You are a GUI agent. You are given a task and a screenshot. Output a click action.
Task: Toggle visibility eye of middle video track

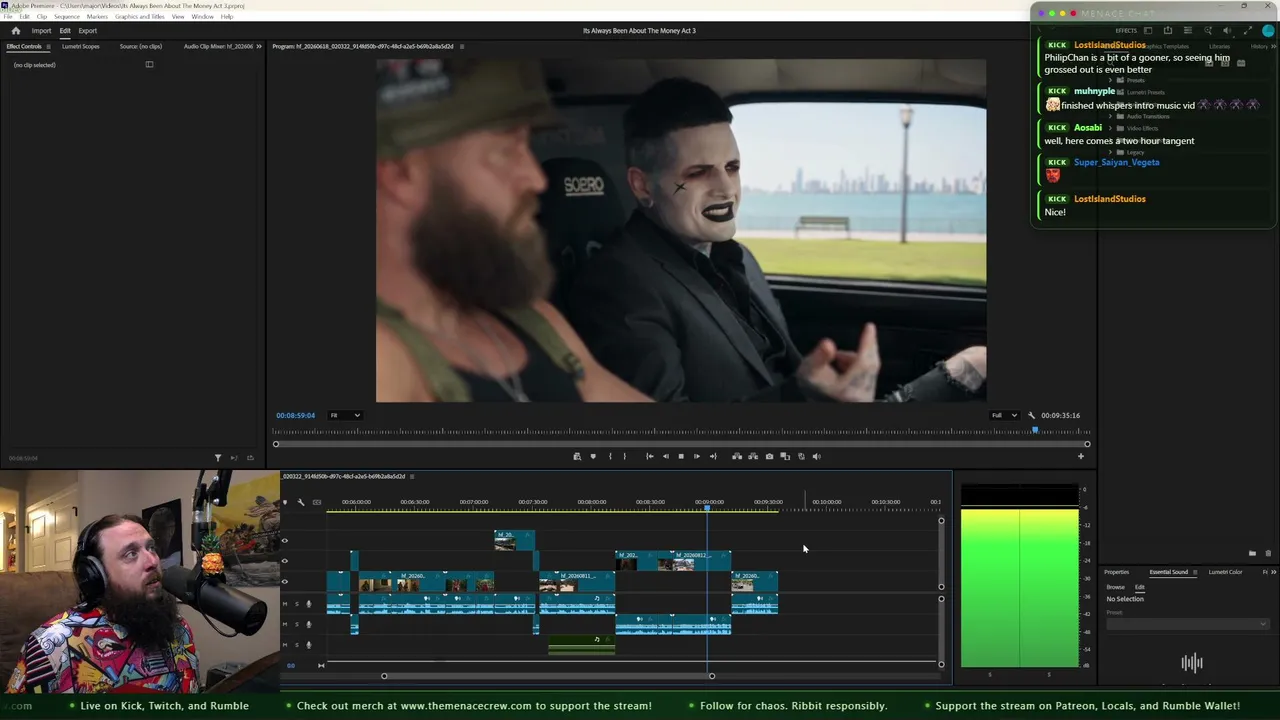pyautogui.click(x=285, y=561)
